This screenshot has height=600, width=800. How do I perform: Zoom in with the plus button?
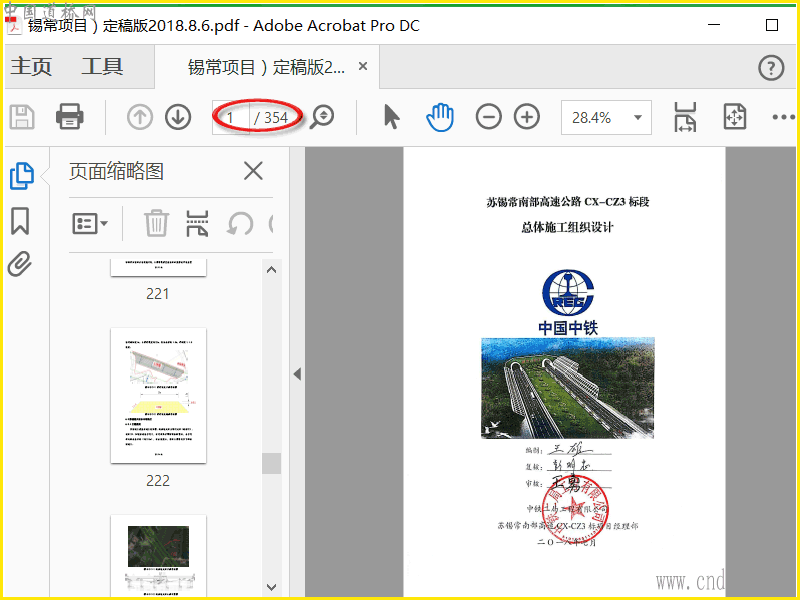tap(527, 117)
